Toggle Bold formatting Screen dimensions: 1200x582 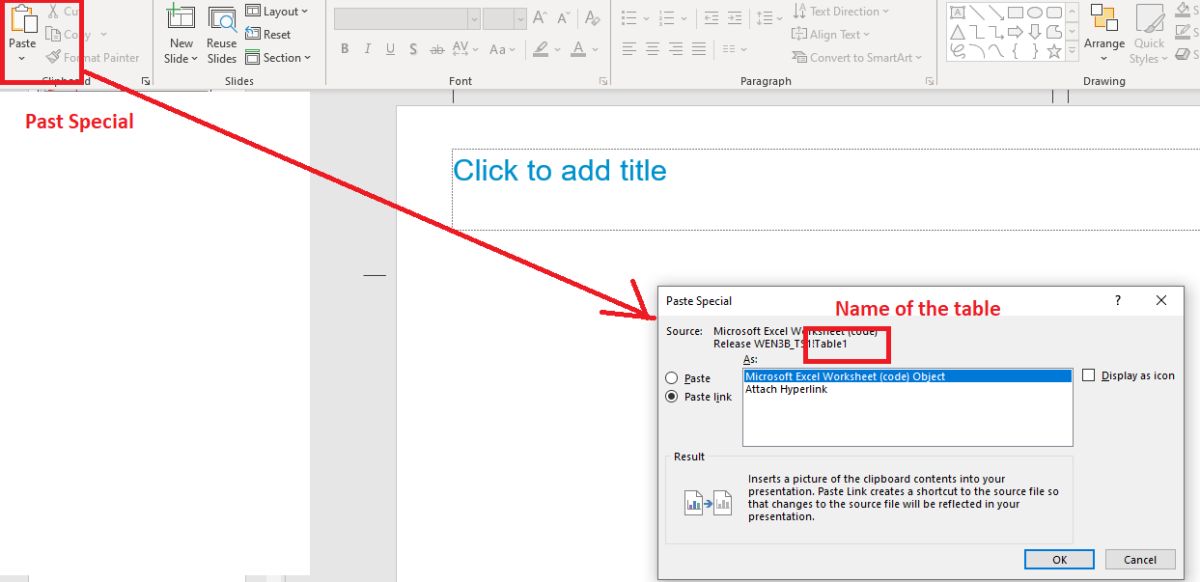click(345, 49)
